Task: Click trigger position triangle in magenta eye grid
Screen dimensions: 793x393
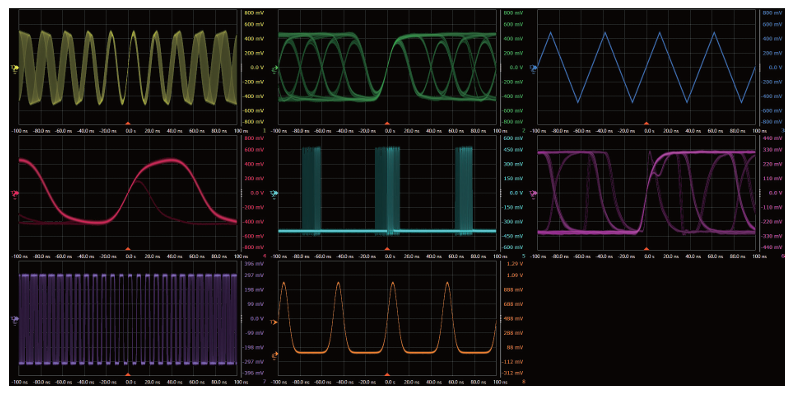Action: pyautogui.click(x=646, y=249)
